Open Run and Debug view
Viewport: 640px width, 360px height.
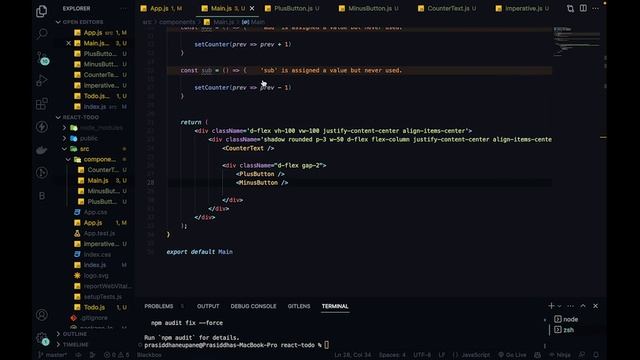tap(42, 80)
